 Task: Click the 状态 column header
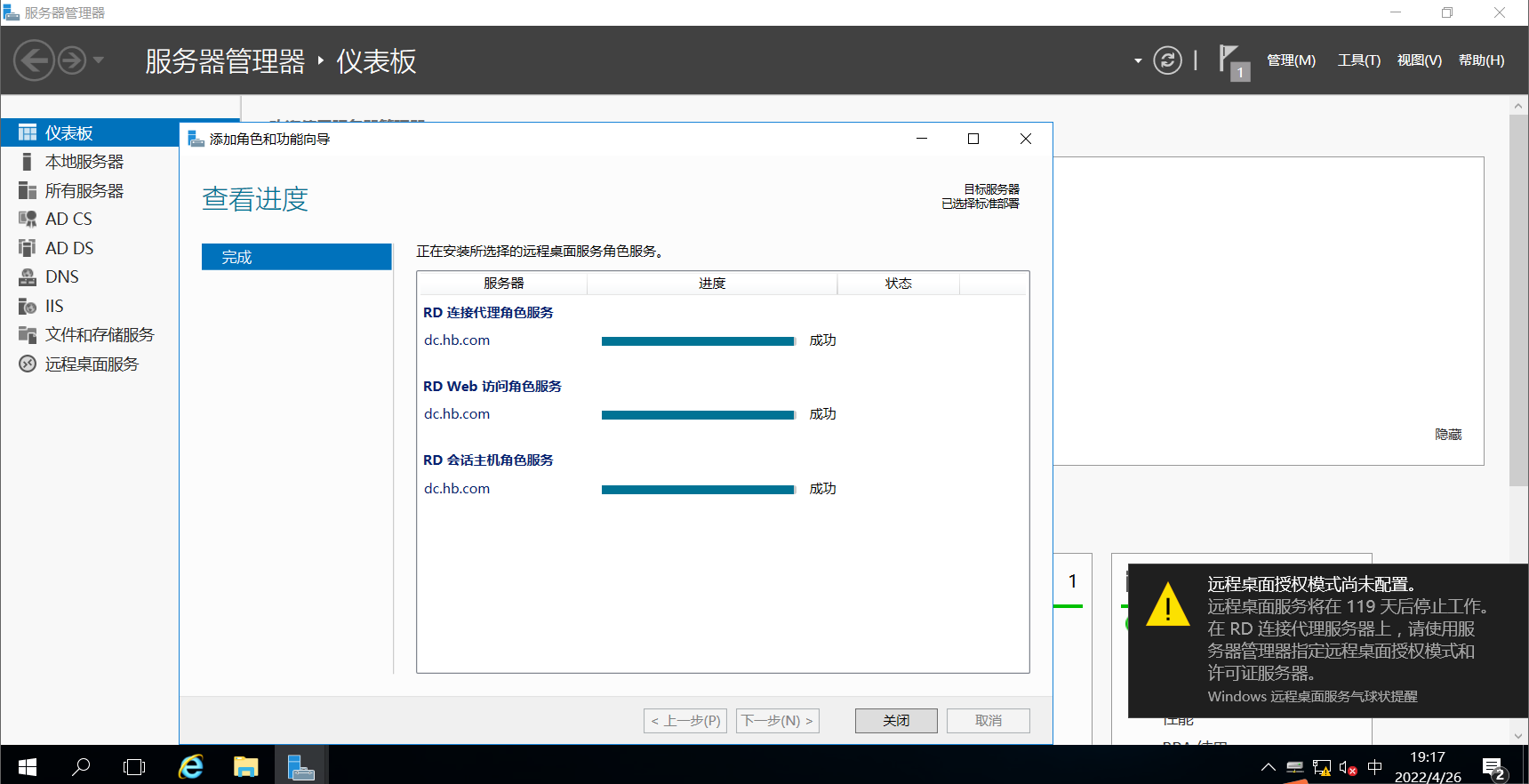(x=899, y=284)
